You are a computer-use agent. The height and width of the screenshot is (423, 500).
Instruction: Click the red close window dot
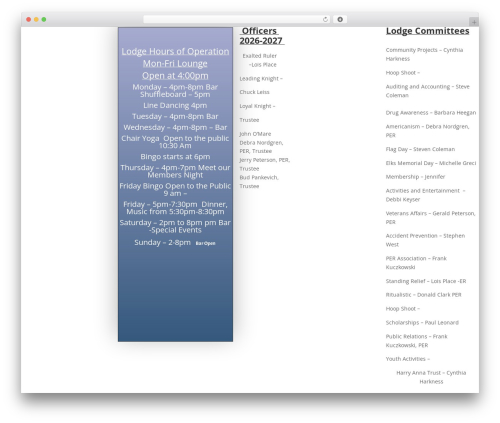tap(29, 20)
